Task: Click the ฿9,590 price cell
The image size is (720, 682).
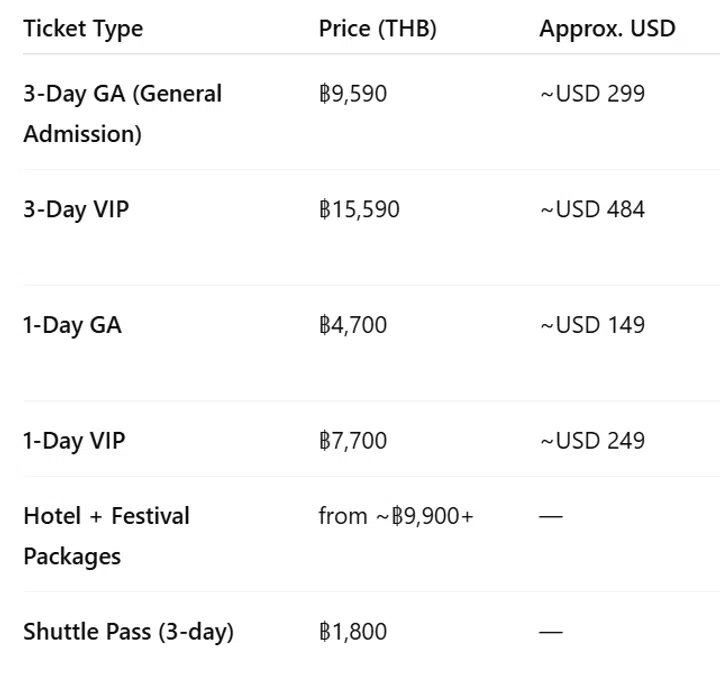Action: point(352,94)
